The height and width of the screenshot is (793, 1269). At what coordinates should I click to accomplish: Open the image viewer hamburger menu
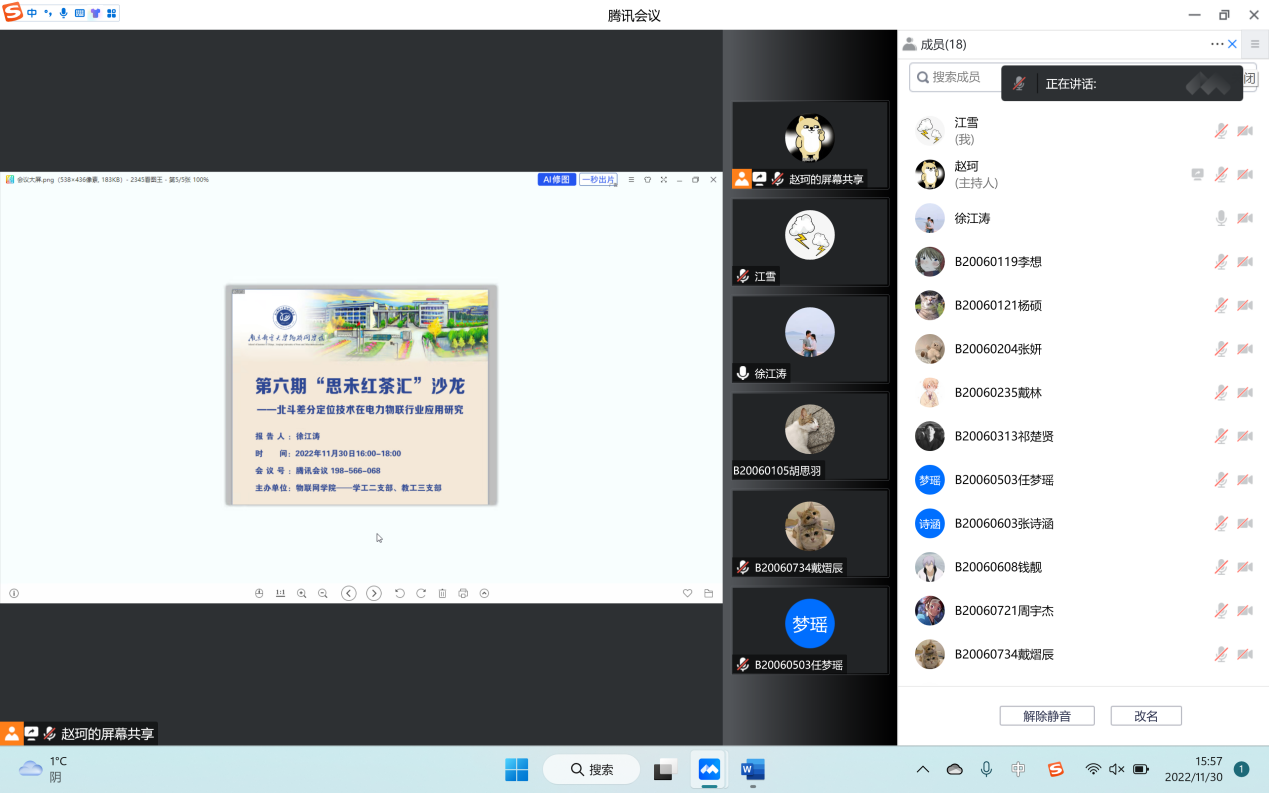click(631, 180)
